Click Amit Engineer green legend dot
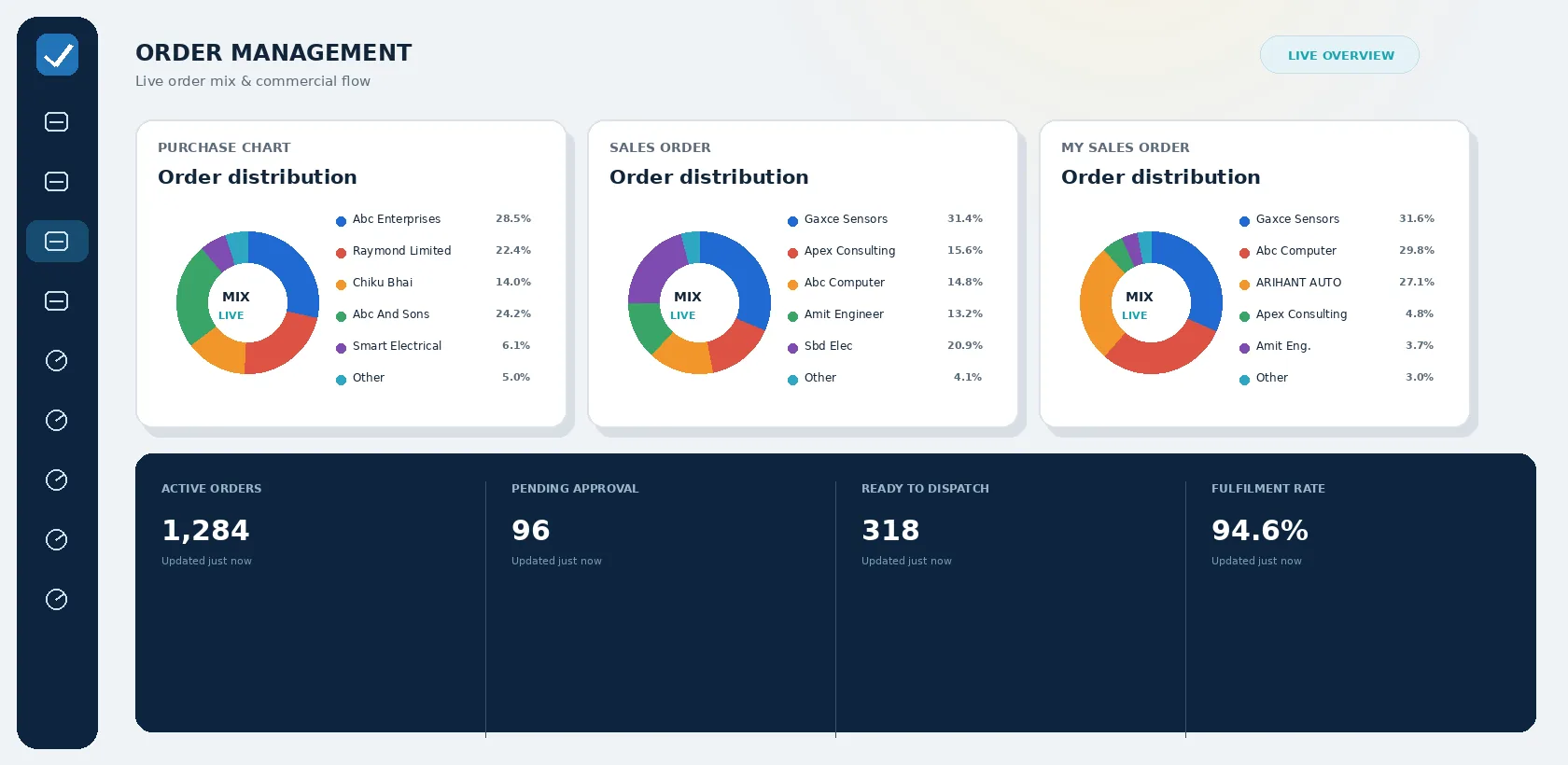1568x765 pixels. tap(792, 316)
